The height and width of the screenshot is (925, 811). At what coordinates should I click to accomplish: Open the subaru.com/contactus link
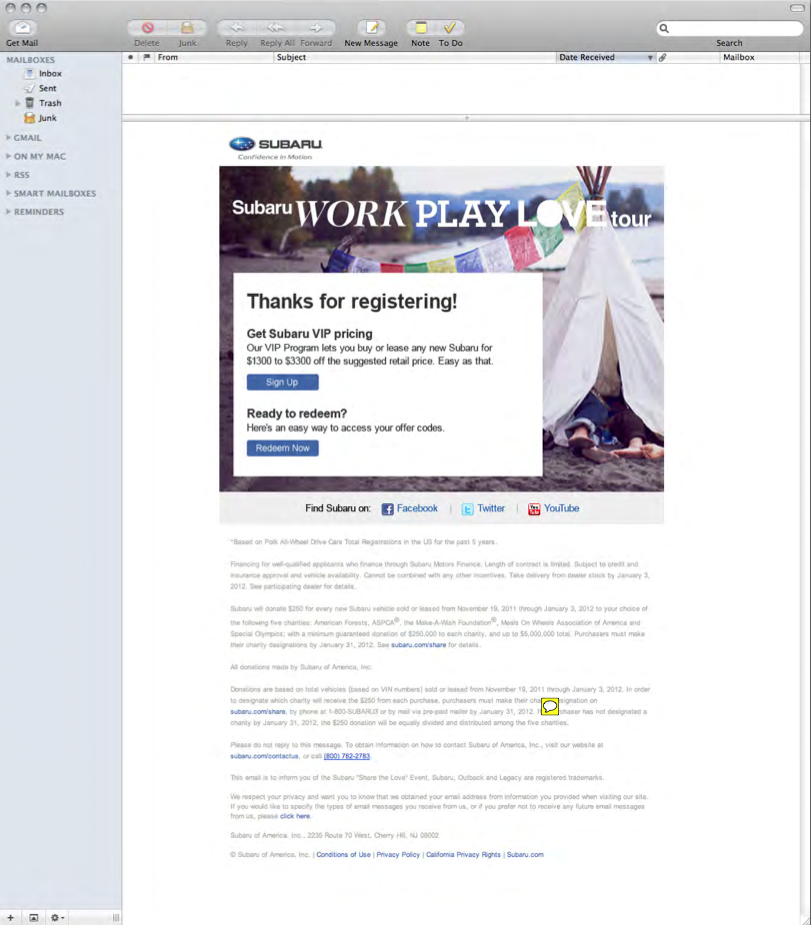(264, 756)
